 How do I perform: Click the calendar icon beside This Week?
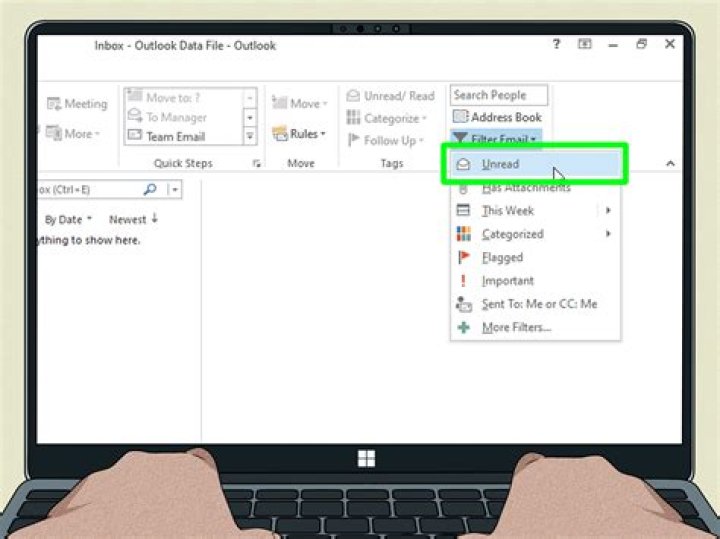(x=463, y=210)
